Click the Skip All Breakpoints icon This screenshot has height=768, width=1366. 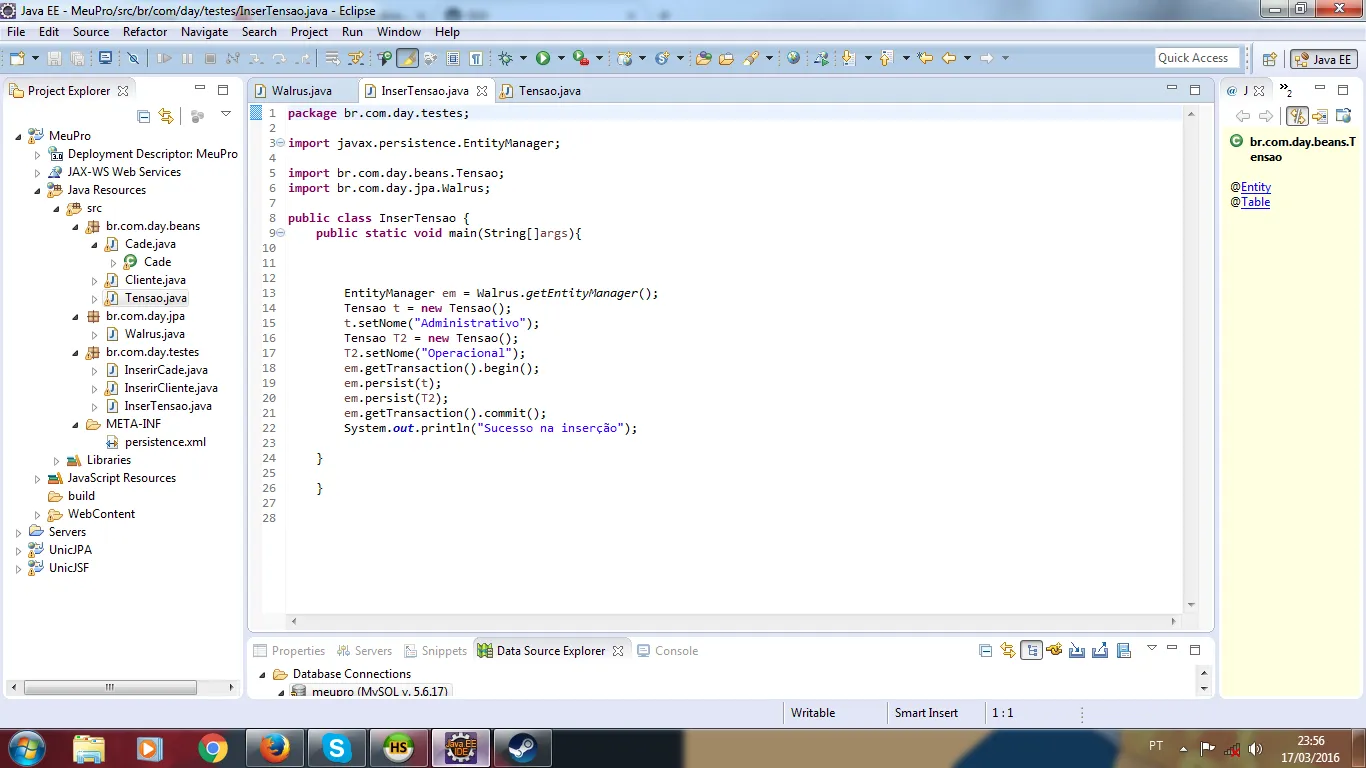click(133, 58)
